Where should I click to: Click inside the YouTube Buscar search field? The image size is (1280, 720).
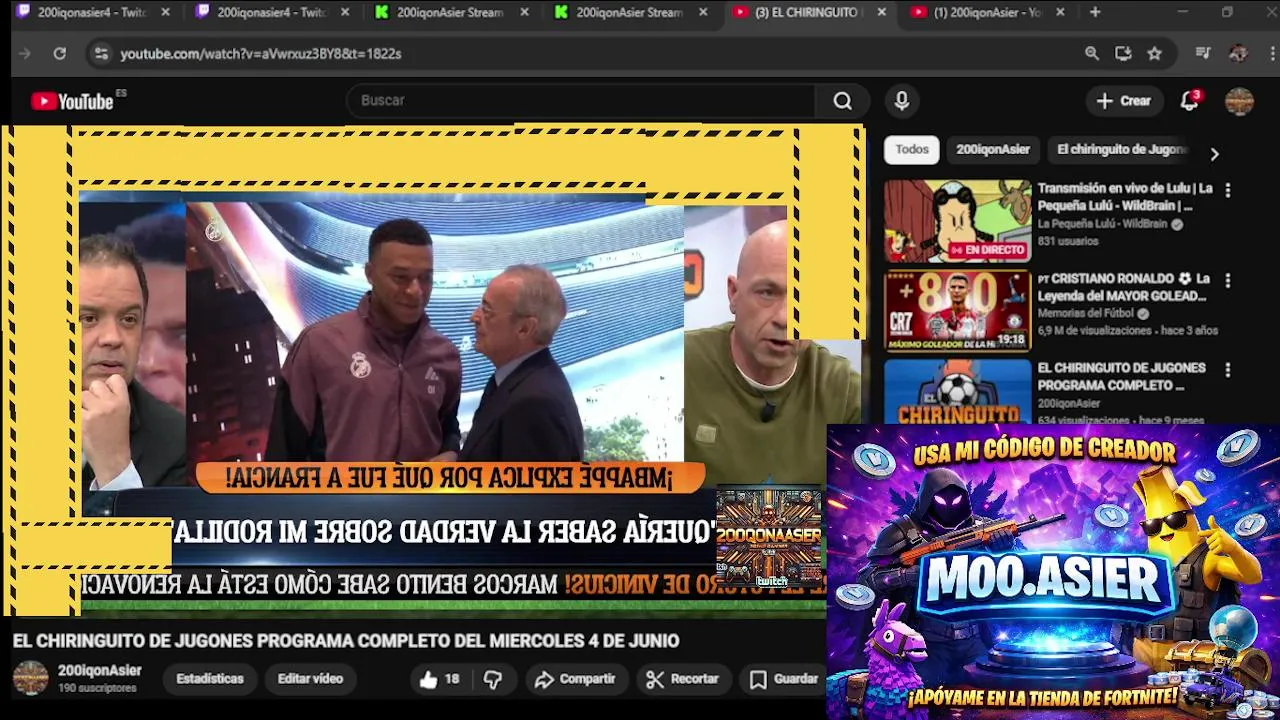tap(580, 101)
